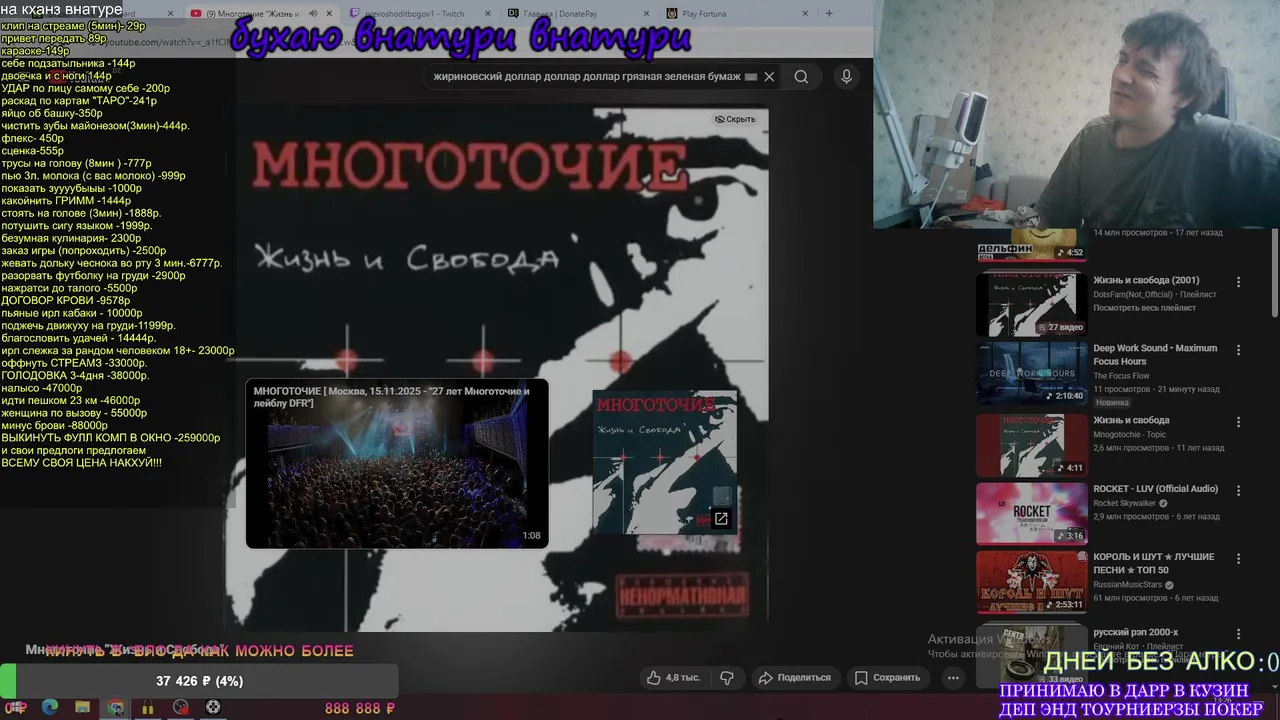
Task: Open Король и Шут best songs thumbnail
Action: [1031, 582]
